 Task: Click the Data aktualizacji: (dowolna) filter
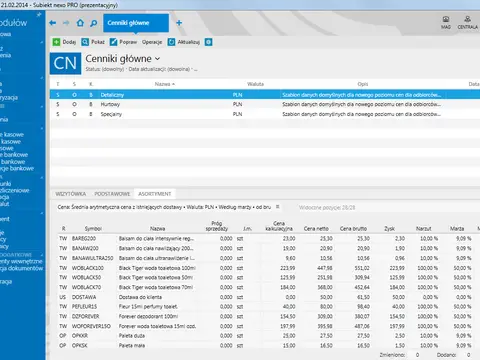click(x=159, y=69)
